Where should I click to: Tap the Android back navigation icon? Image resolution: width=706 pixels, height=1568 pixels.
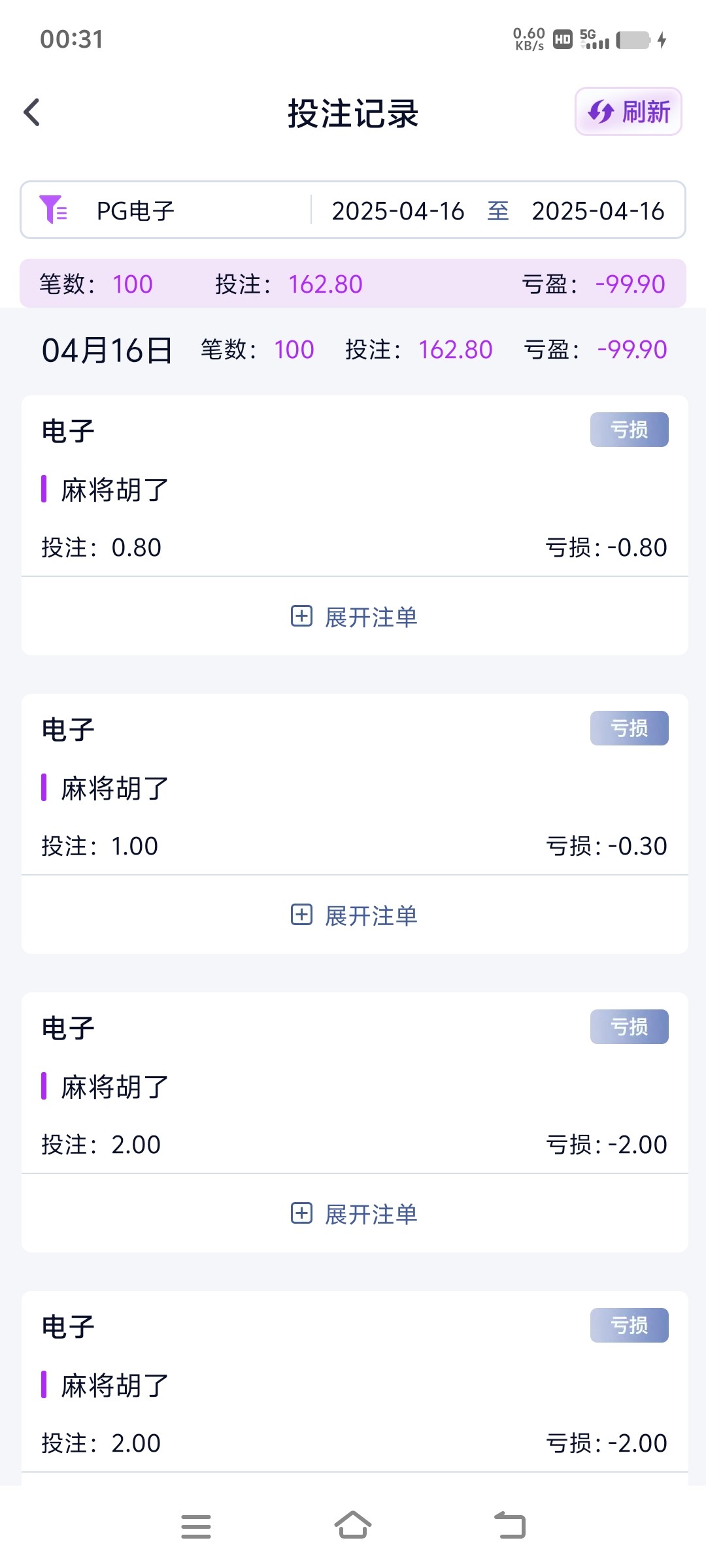point(510,1526)
